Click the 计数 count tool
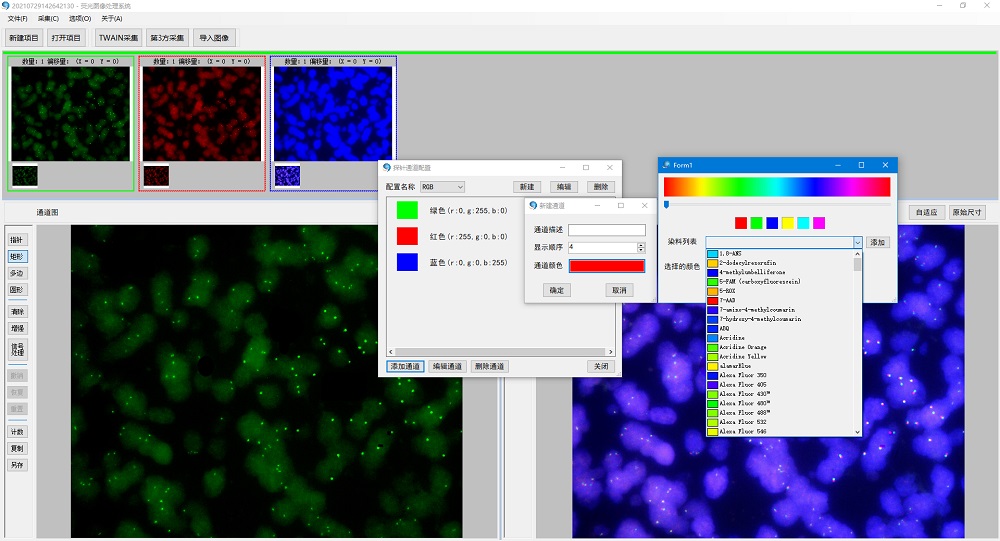Image resolution: width=1000 pixels, height=541 pixels. pos(17,432)
